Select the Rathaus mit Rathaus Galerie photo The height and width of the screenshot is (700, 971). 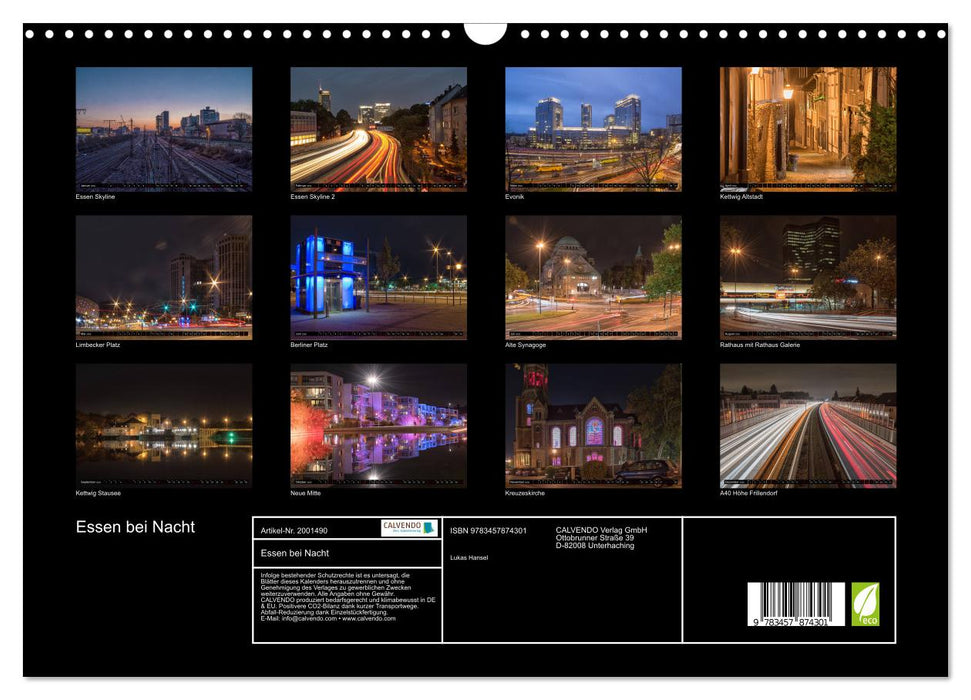point(808,277)
